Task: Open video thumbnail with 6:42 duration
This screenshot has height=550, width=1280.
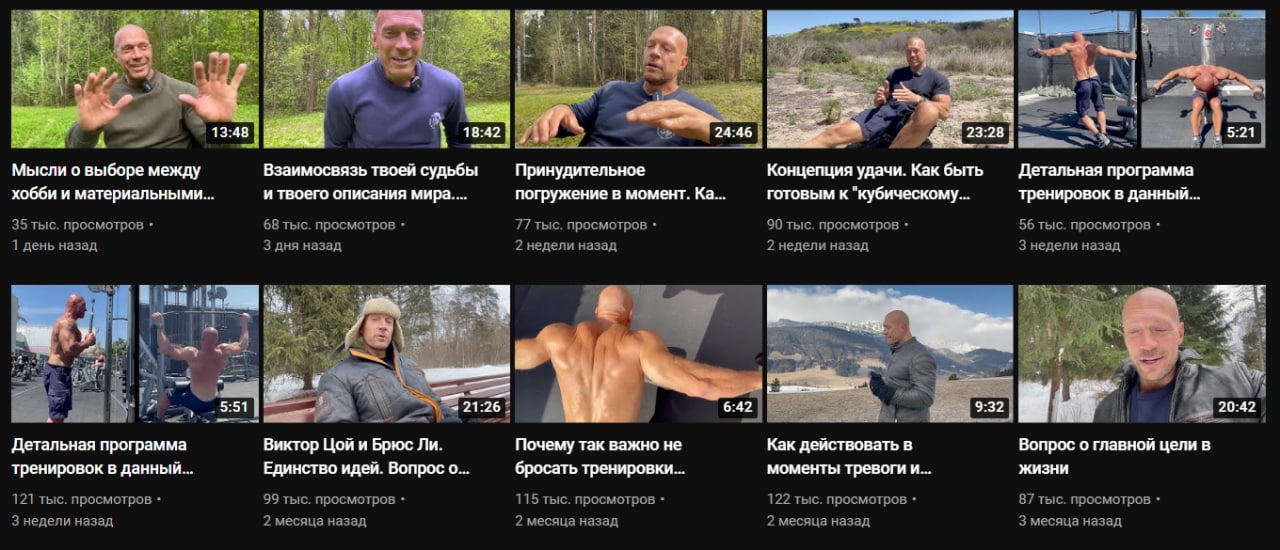Action: click(638, 354)
